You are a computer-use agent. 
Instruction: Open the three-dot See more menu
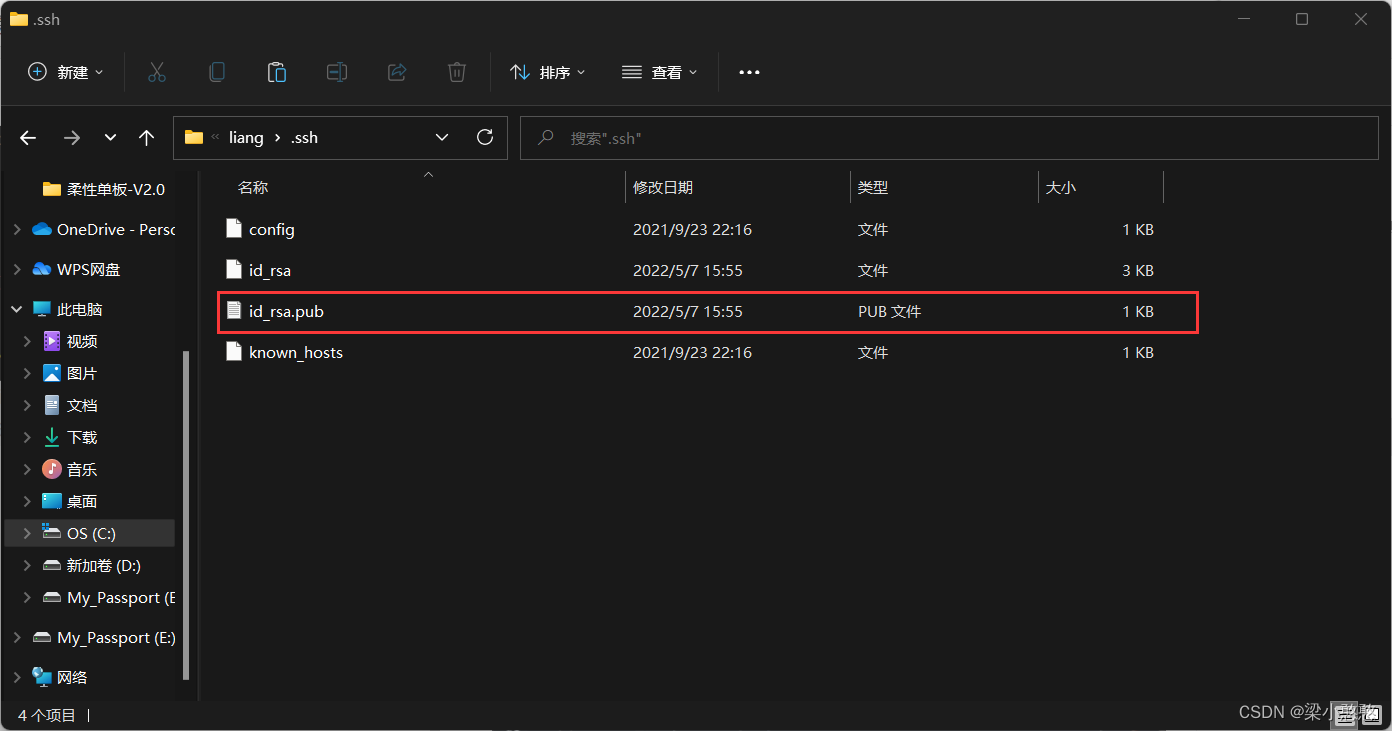(749, 72)
